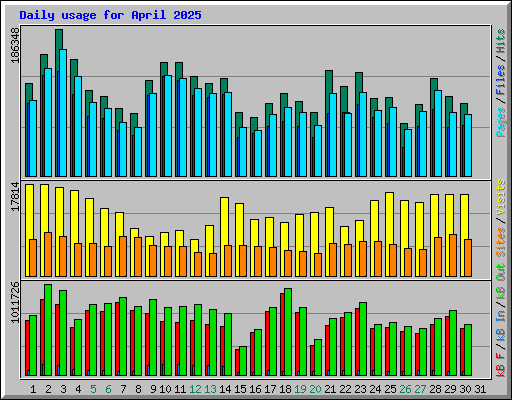The height and width of the screenshot is (400, 512).
Task: Click the Sites legend label
Action: coord(501,242)
